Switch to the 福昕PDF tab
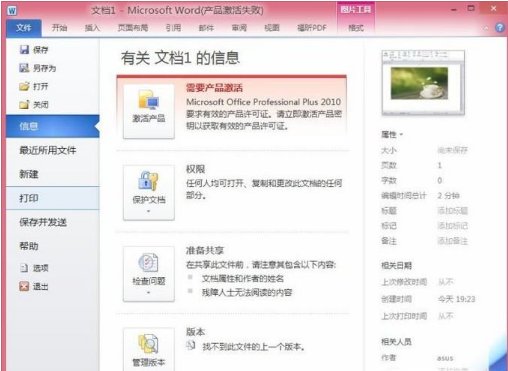The image size is (508, 371). [x=312, y=28]
